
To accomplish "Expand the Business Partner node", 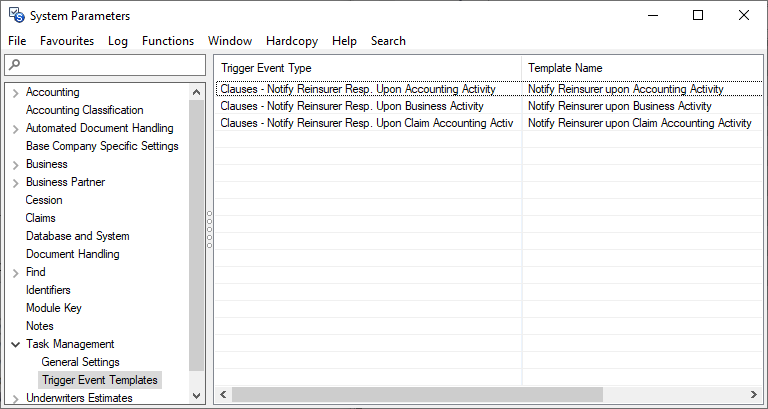I will pos(15,182).
